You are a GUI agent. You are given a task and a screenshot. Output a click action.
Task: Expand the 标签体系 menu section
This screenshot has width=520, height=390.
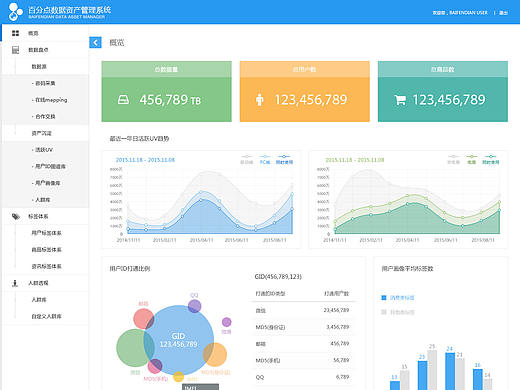pos(45,216)
